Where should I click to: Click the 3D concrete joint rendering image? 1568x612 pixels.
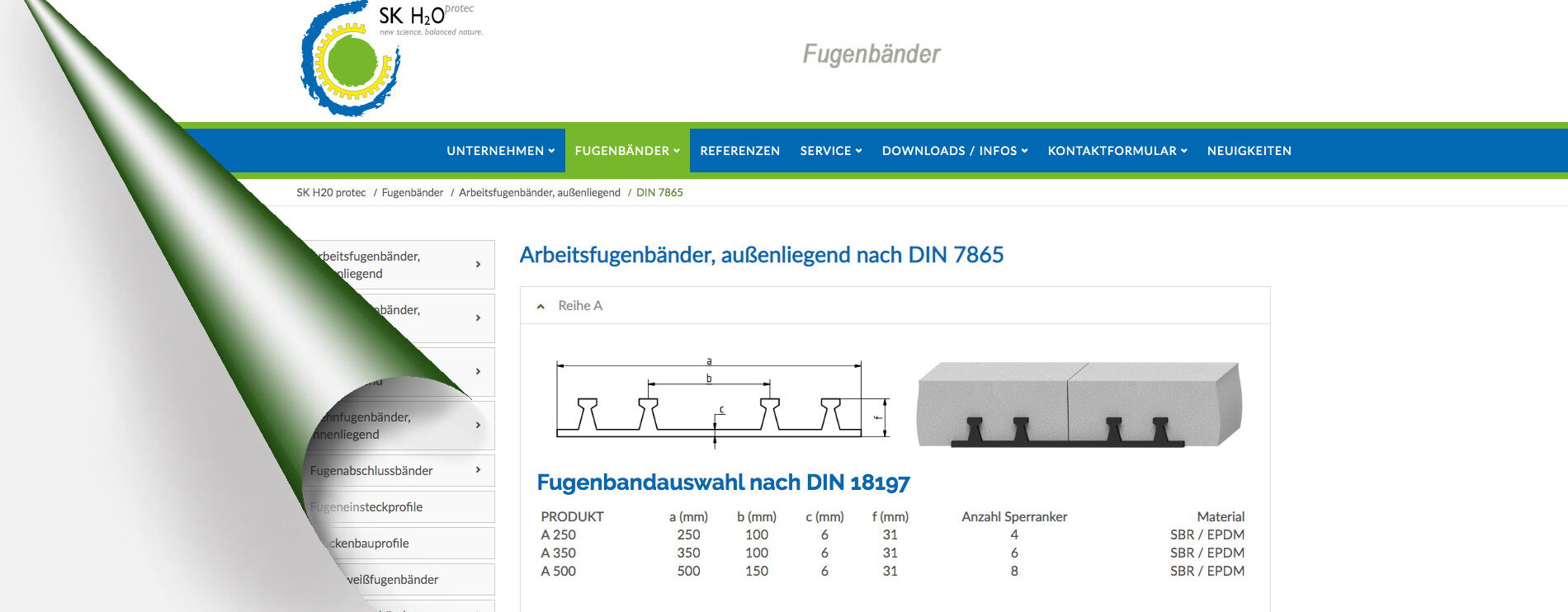pyautogui.click(x=1079, y=404)
